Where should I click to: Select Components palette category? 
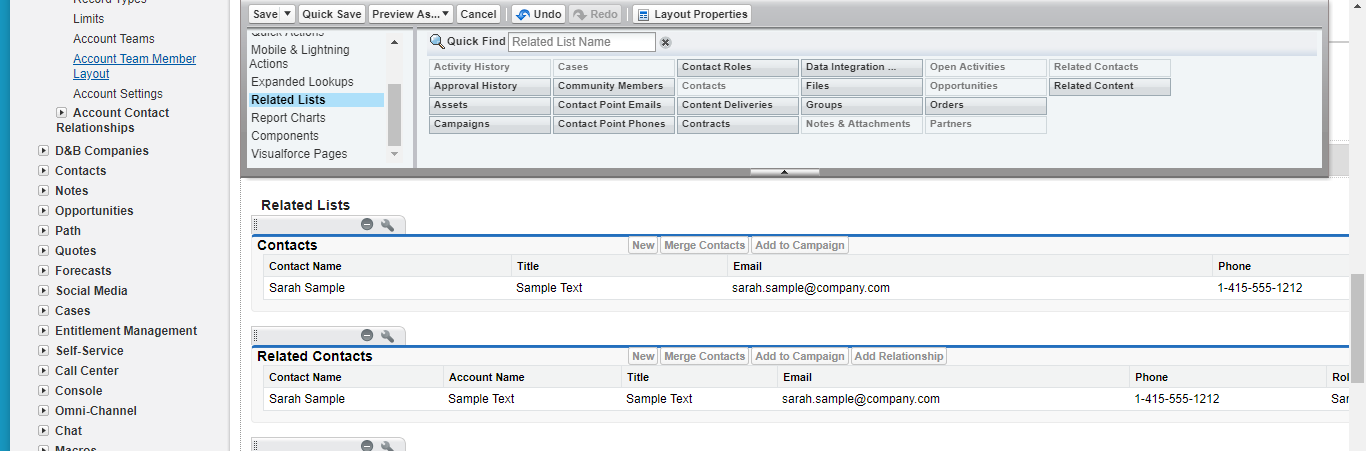coord(285,136)
